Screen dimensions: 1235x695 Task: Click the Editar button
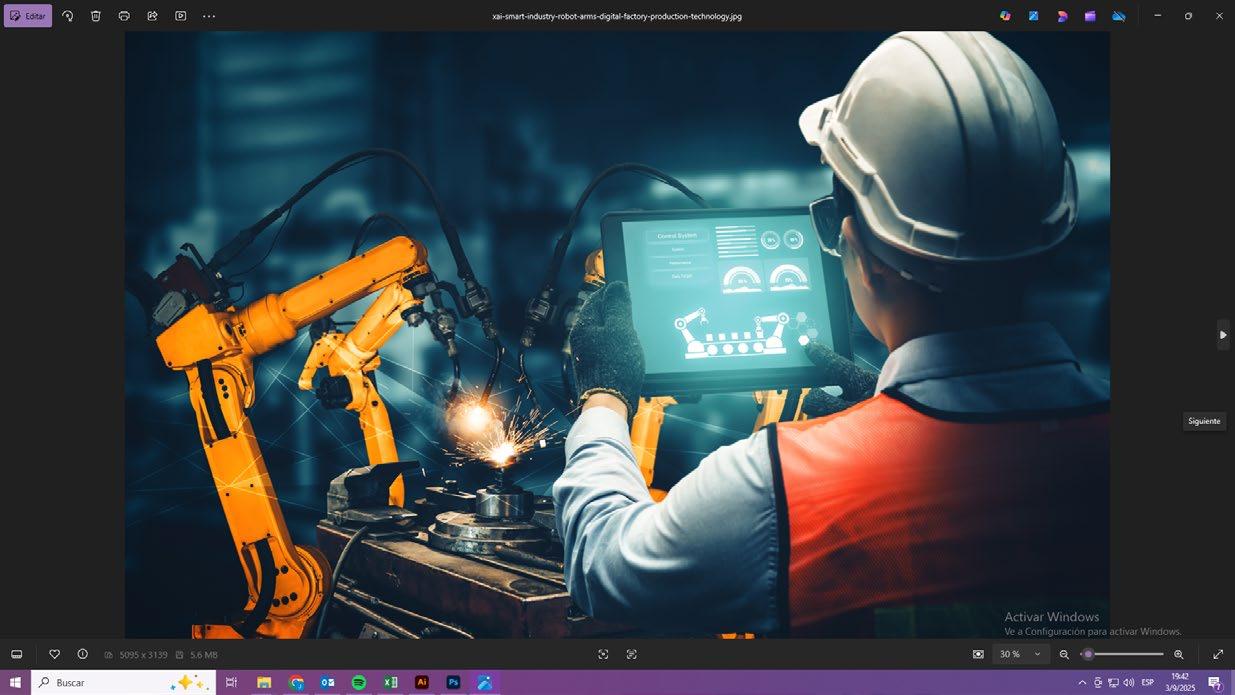28,16
